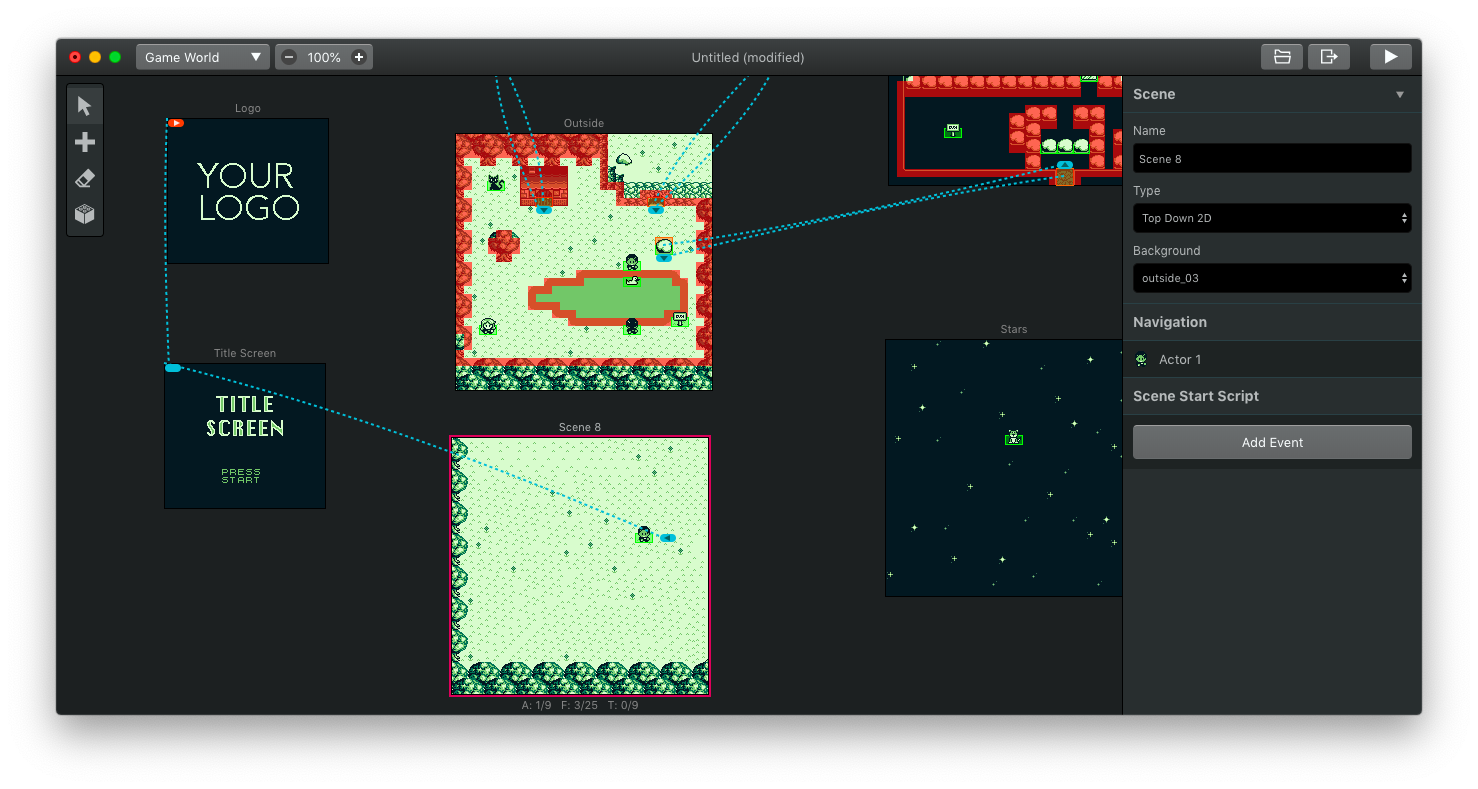1478x789 pixels.
Task: Click the Export project button
Action: coord(1329,57)
